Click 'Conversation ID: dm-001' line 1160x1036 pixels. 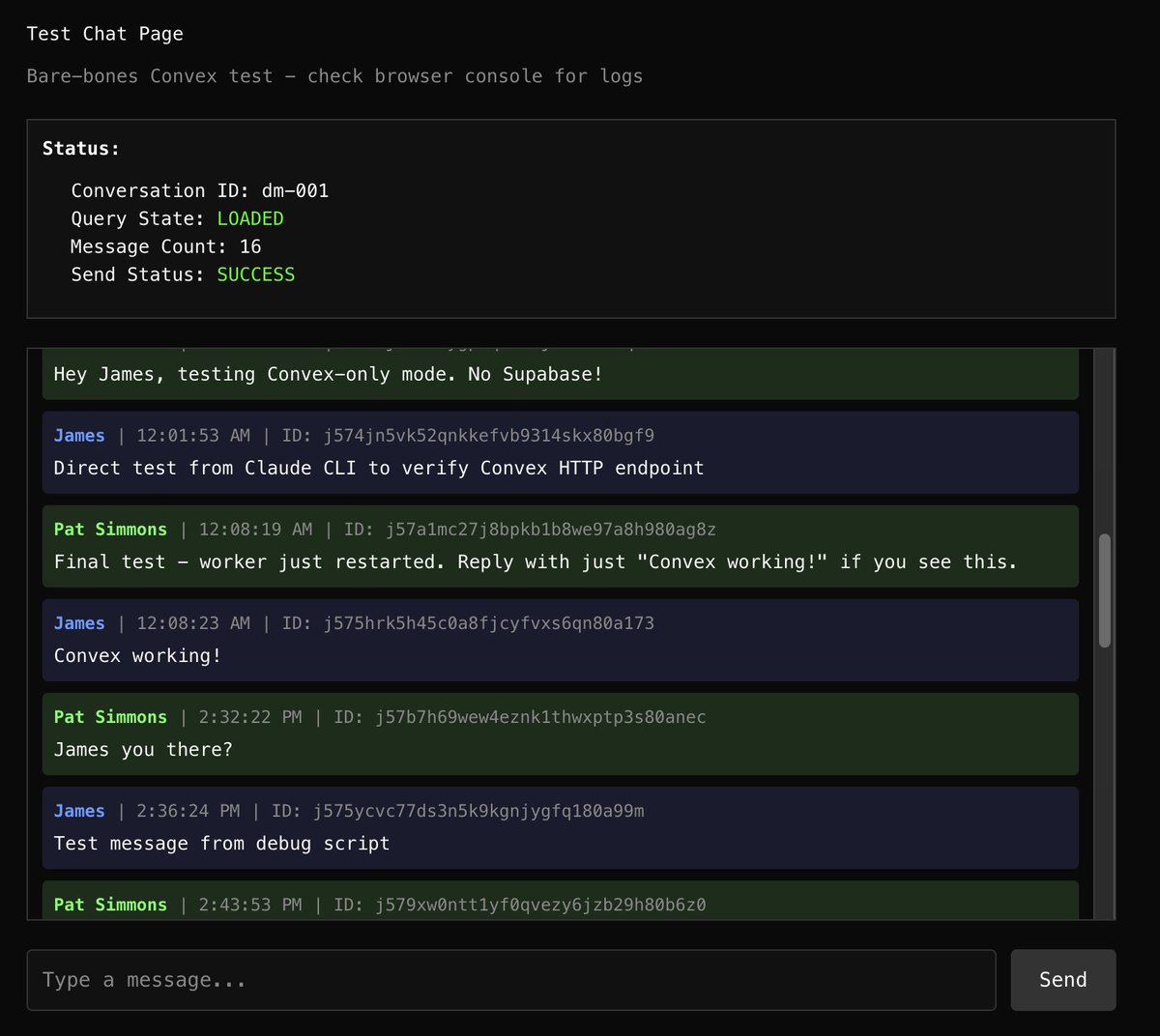point(200,190)
